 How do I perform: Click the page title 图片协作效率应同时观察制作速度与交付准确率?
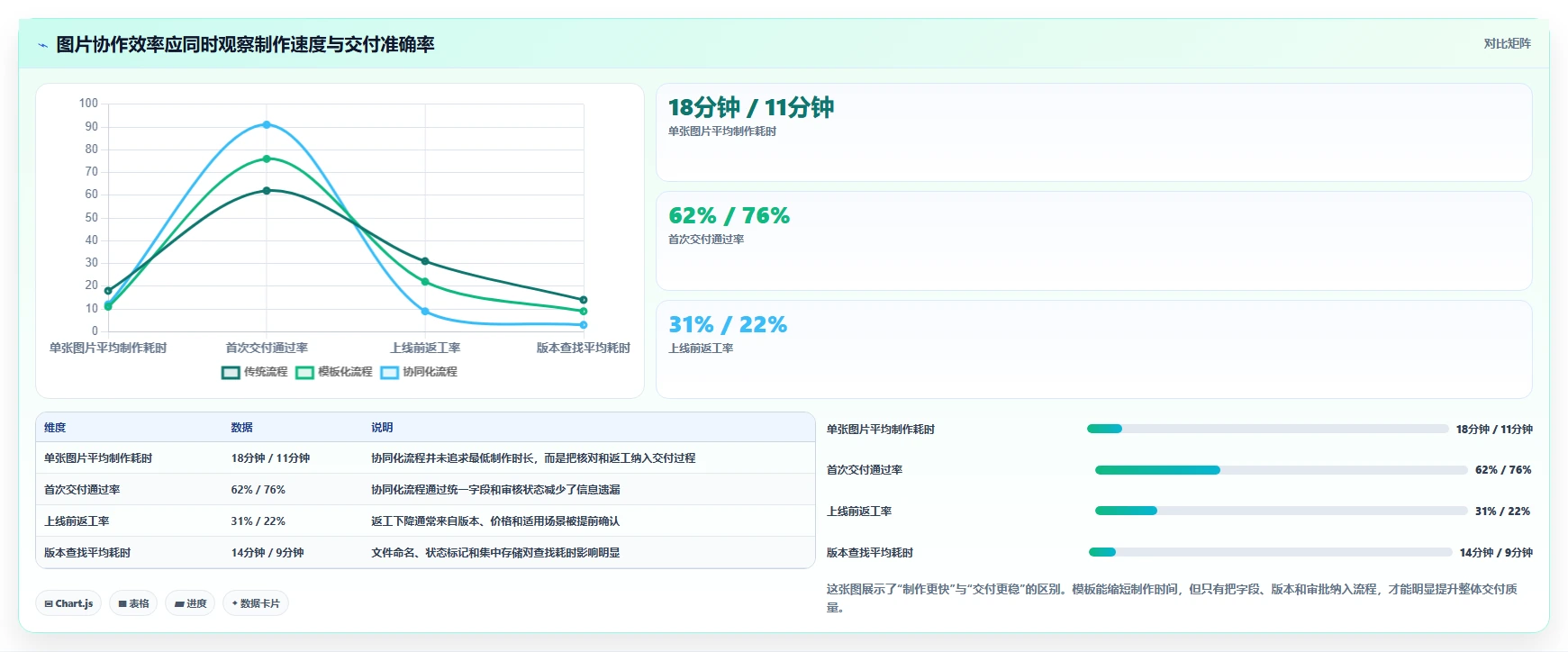click(245, 44)
